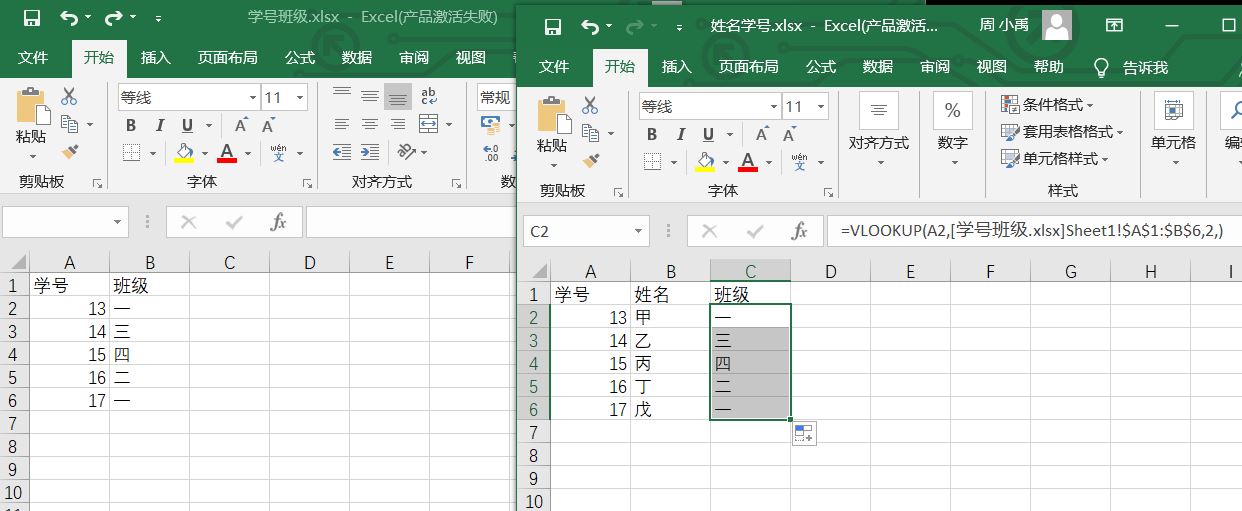
Task: Select cell B3 乙 in 姓名学号 window
Action: tap(670, 341)
